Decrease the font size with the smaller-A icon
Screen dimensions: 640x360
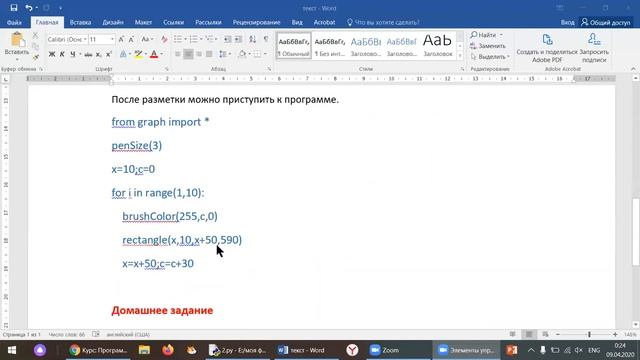[x=131, y=40]
